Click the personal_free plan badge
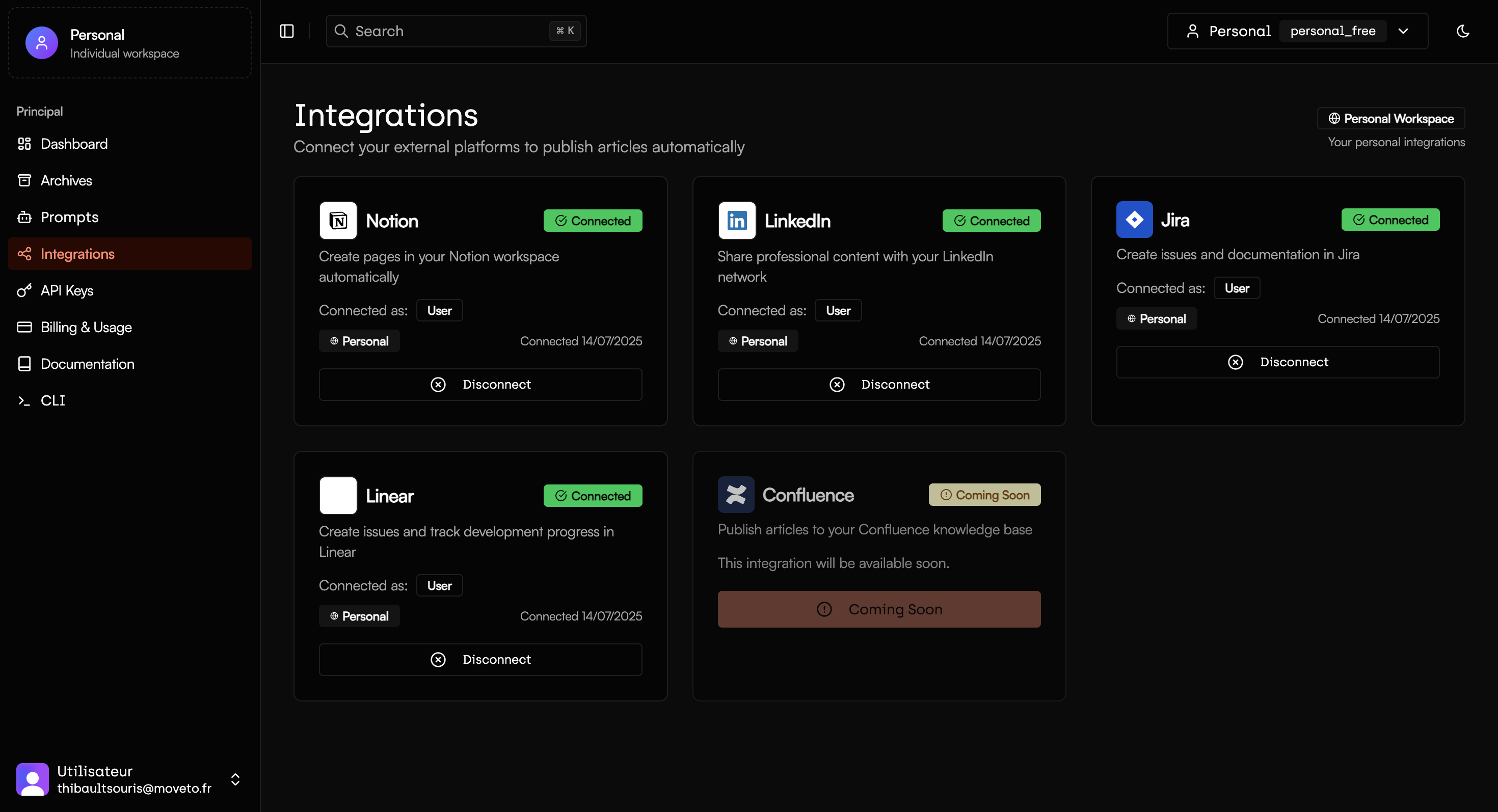The width and height of the screenshot is (1498, 812). click(1333, 31)
